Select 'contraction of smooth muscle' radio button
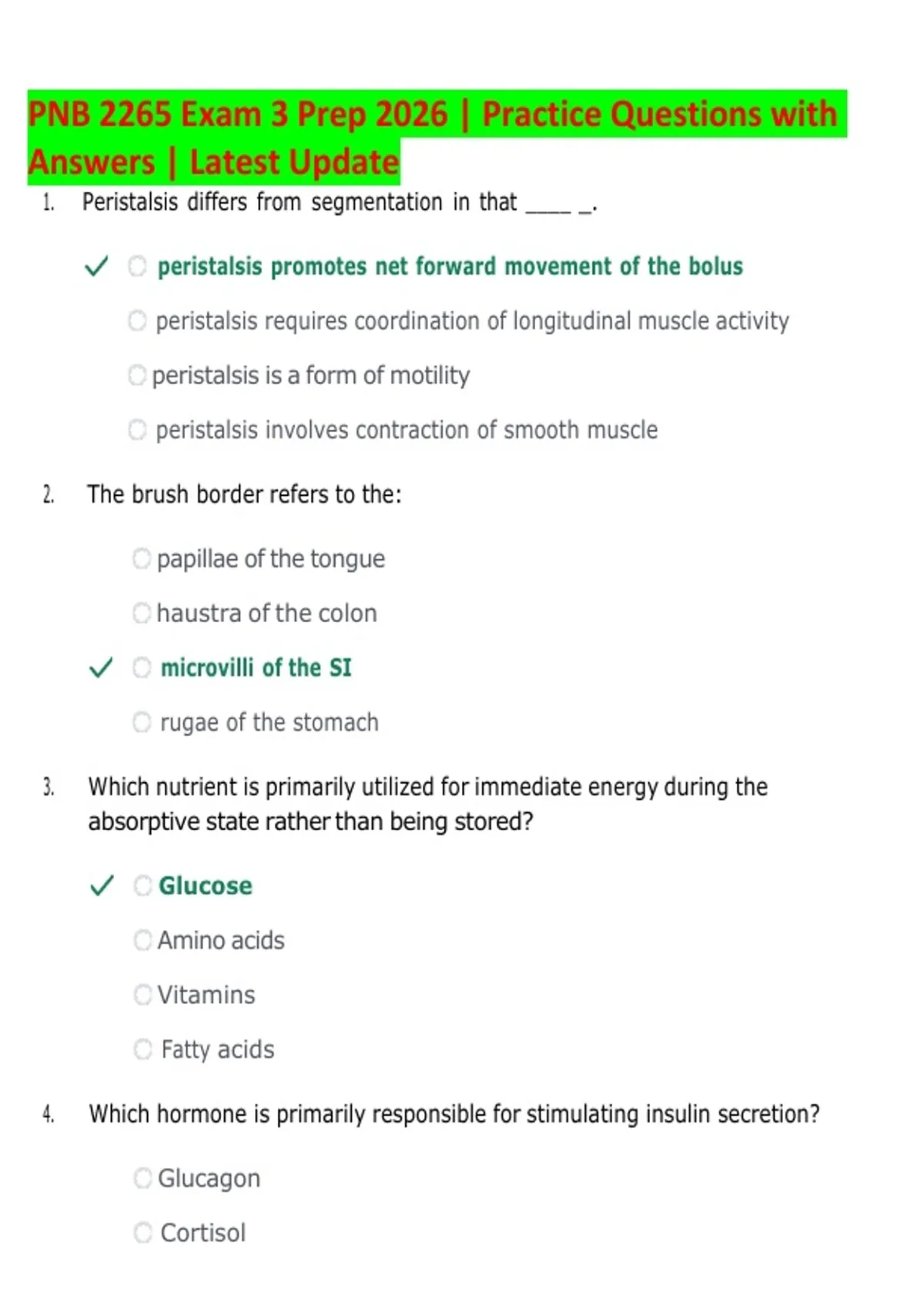 click(137, 430)
